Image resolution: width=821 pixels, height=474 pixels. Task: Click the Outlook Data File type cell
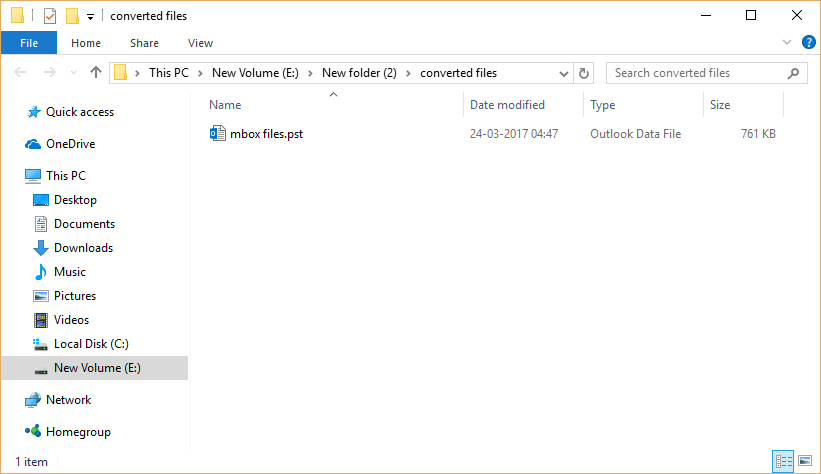point(636,134)
